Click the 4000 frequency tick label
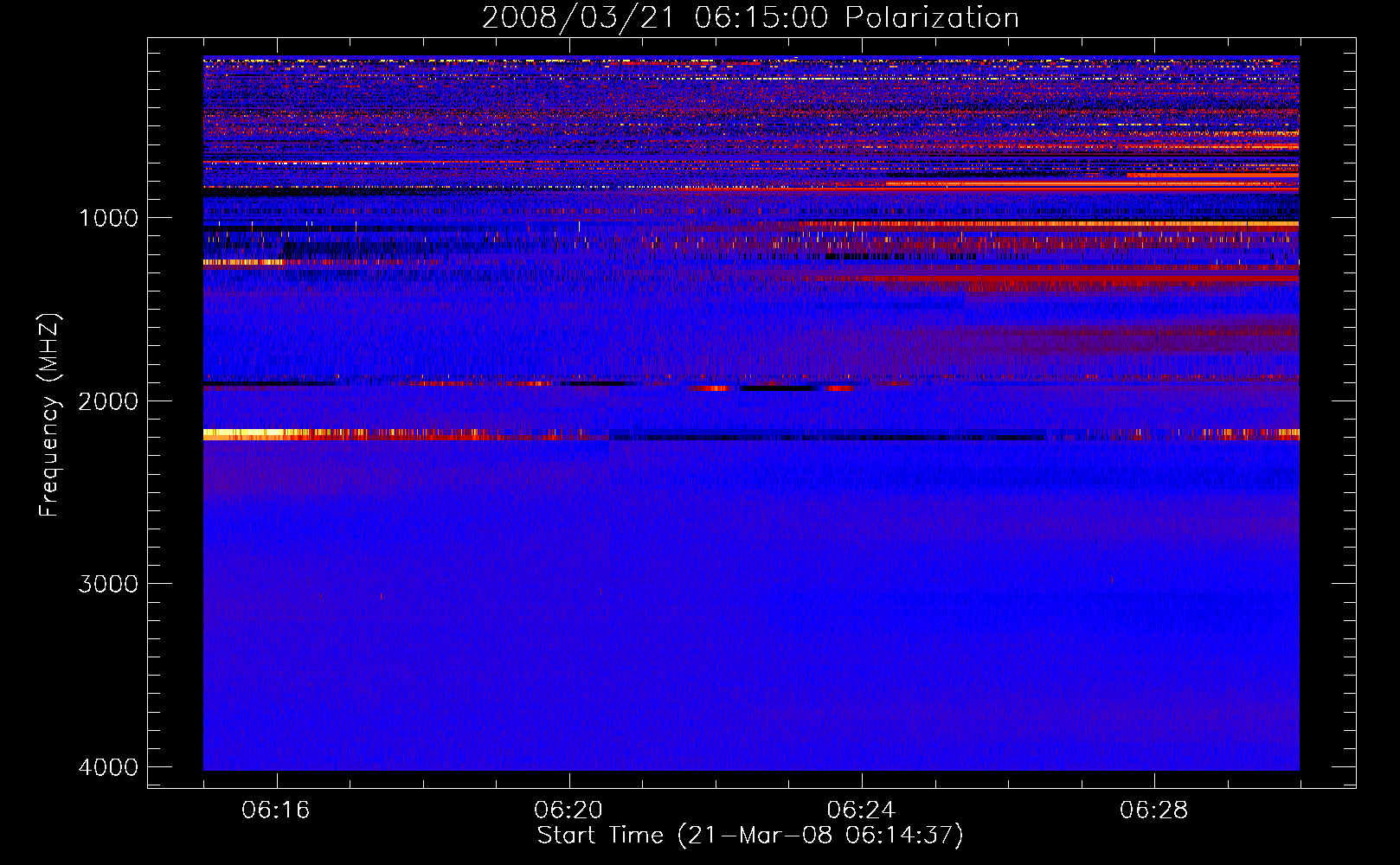 point(108,767)
